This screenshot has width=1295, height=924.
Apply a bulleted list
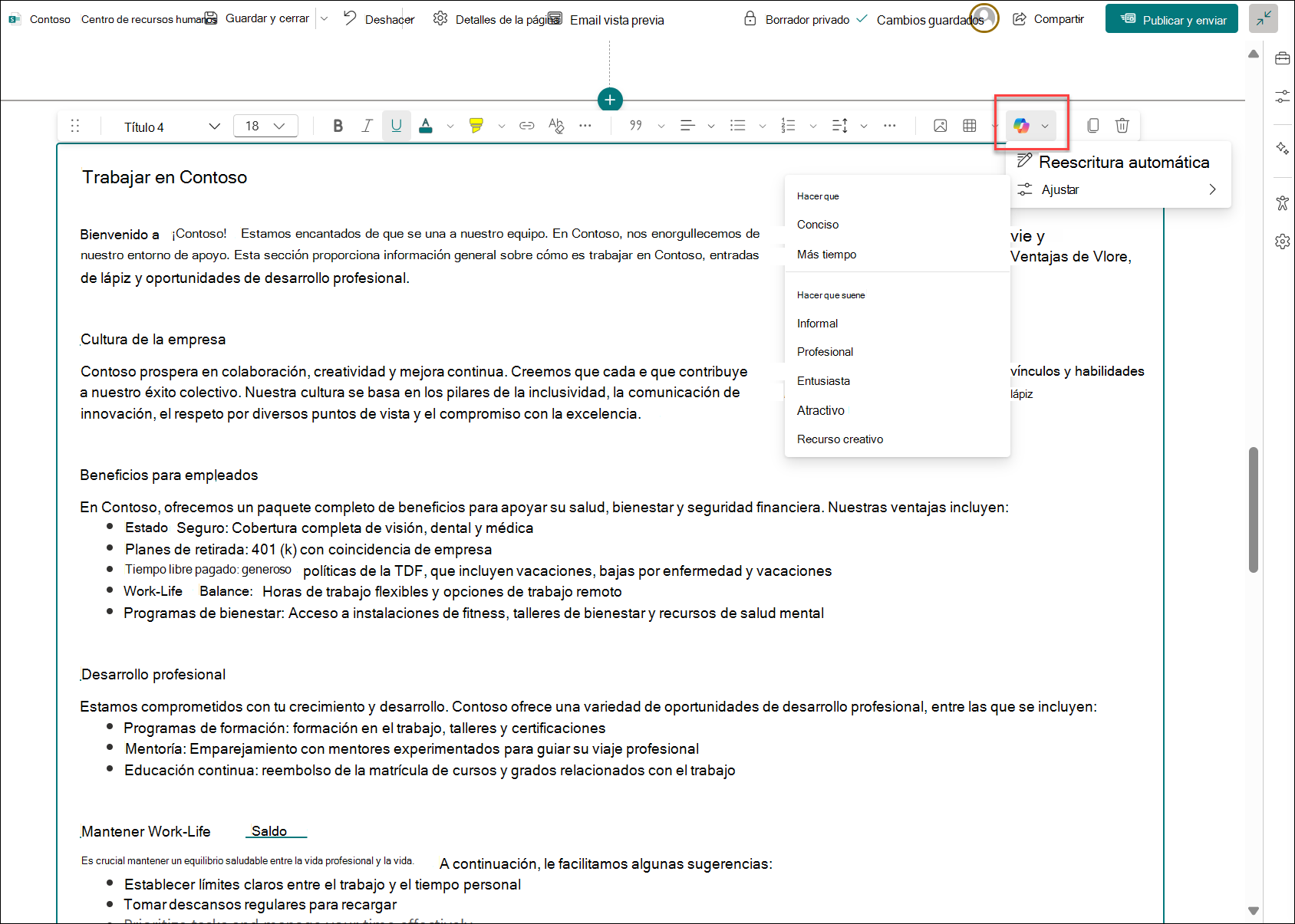click(x=738, y=126)
